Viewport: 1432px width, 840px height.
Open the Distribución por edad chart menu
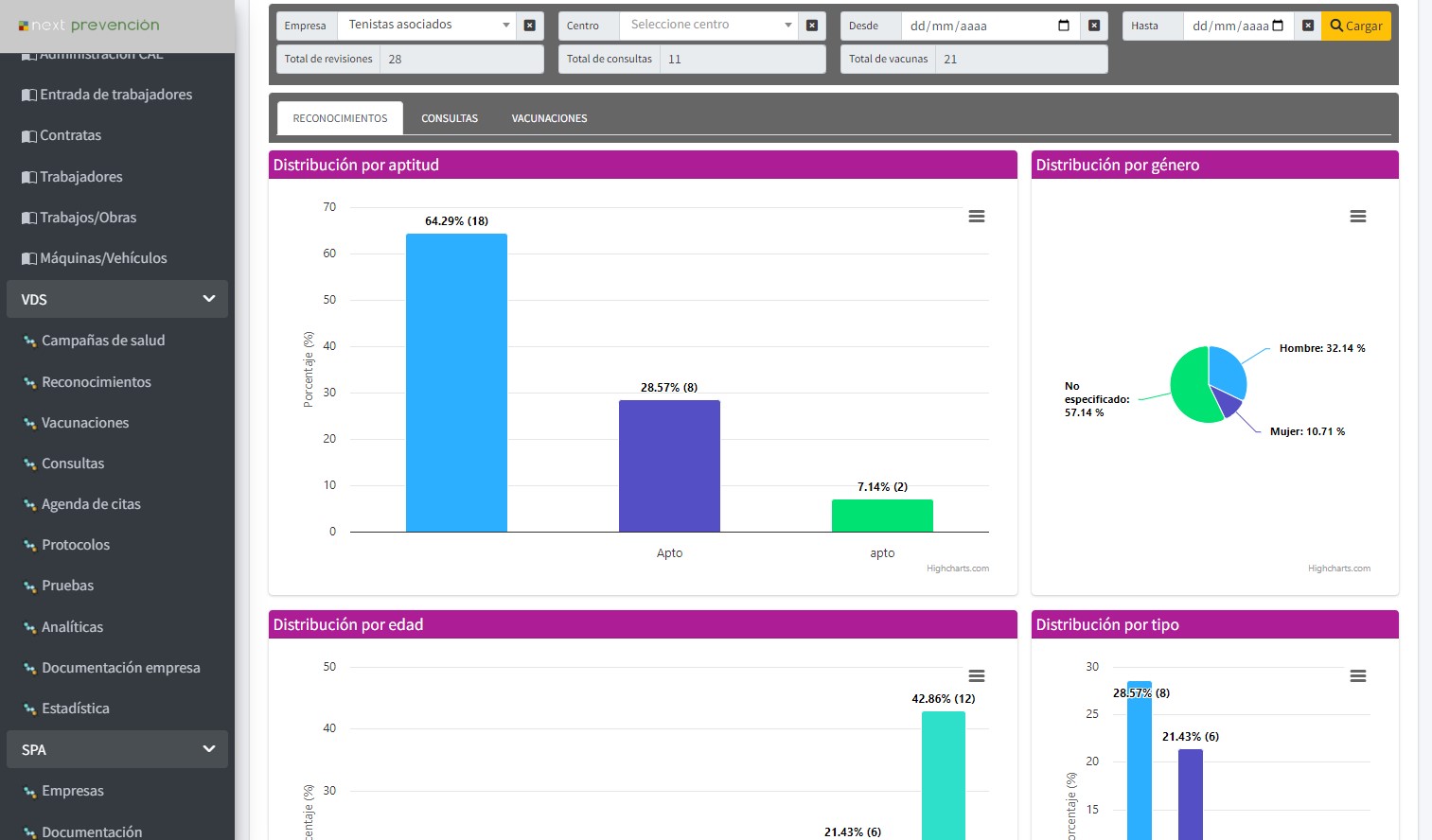click(x=977, y=676)
